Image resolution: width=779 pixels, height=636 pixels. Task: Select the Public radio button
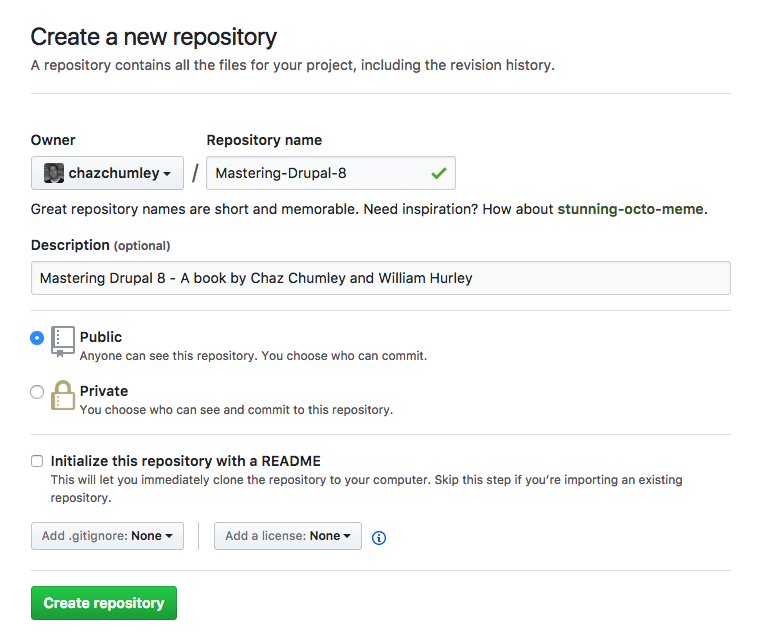tap(37, 338)
